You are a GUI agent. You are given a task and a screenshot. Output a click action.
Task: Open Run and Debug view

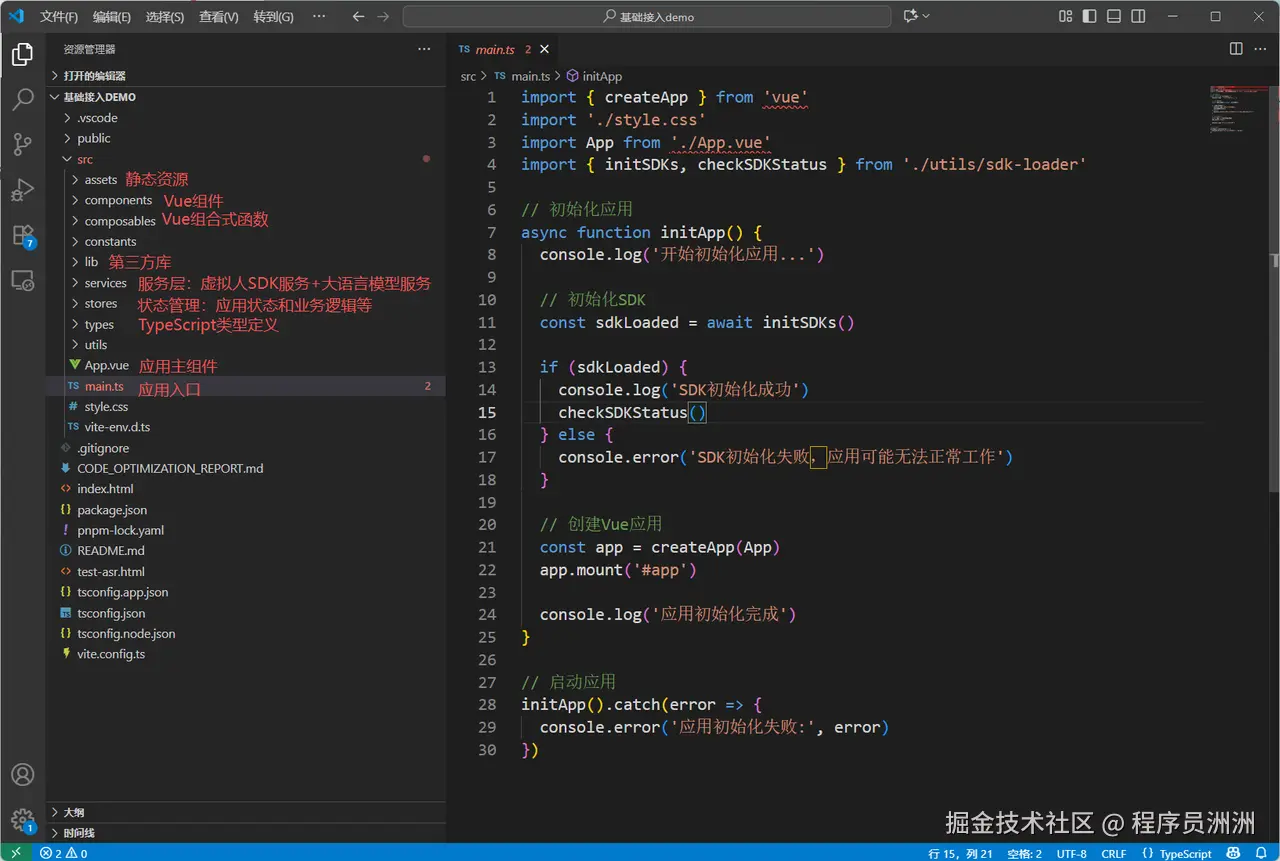(22, 190)
